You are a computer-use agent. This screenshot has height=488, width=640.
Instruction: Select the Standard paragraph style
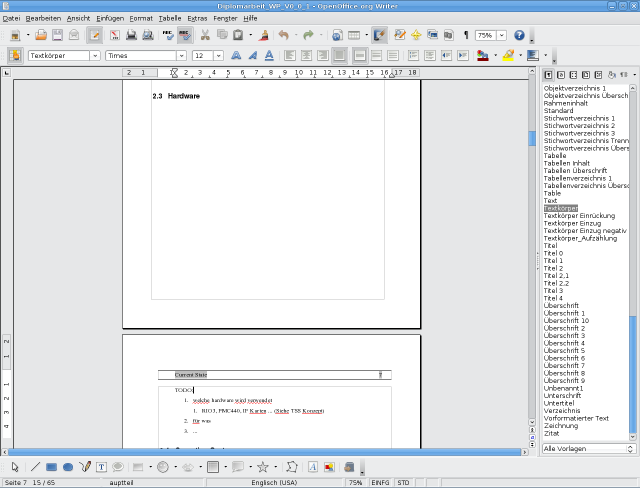pos(558,111)
